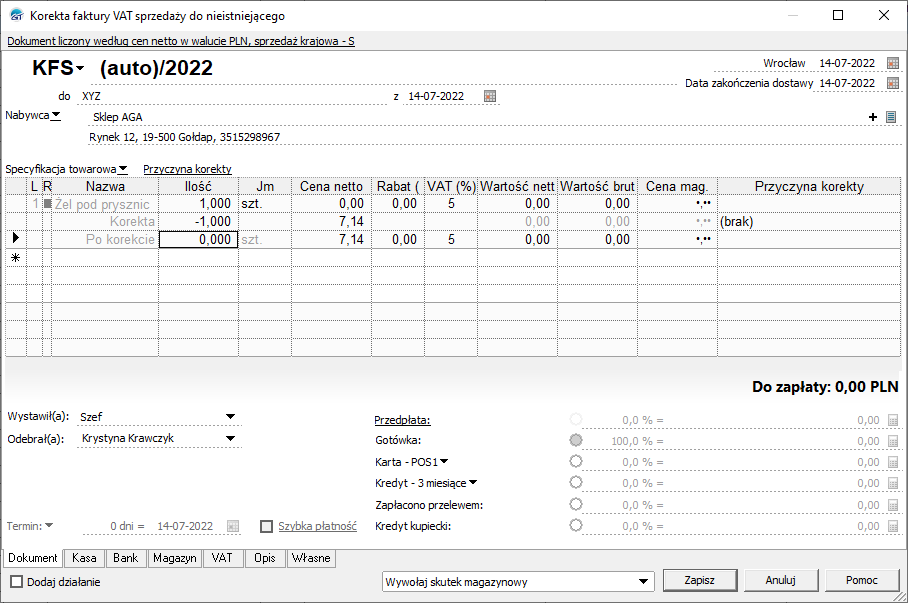Image resolution: width=908 pixels, height=603 pixels.
Task: Open calendar beside the 'z' date field
Action: pyautogui.click(x=490, y=96)
